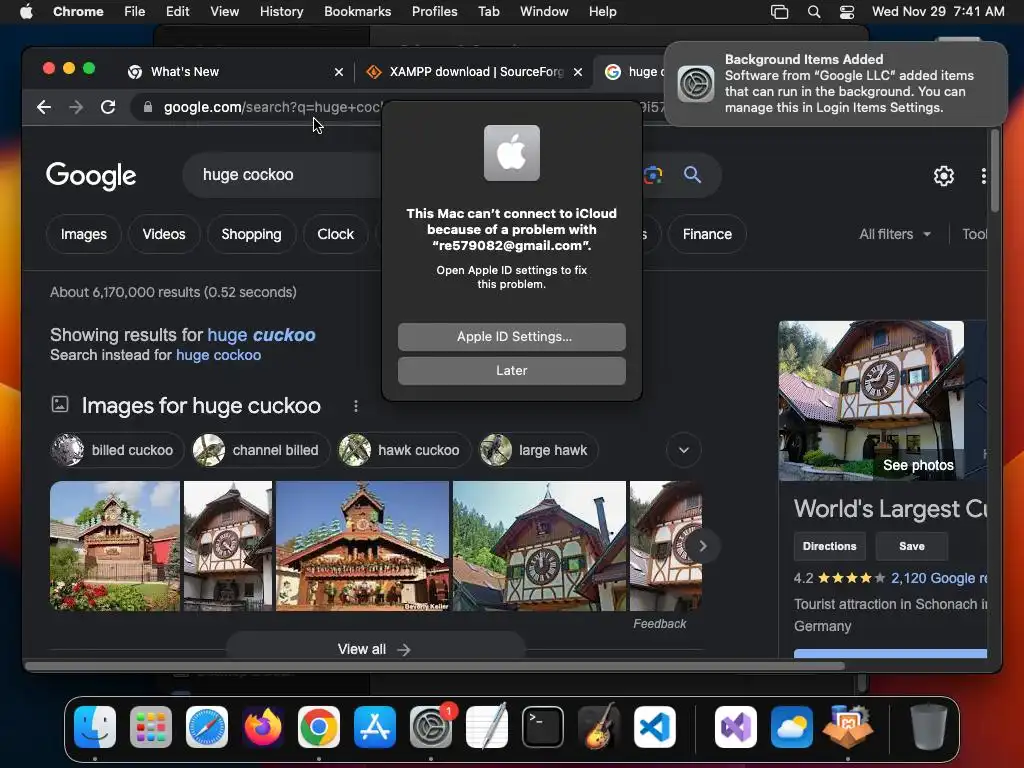The image size is (1024, 768).
Task: Expand more image suggestion chips chevron
Action: (684, 450)
